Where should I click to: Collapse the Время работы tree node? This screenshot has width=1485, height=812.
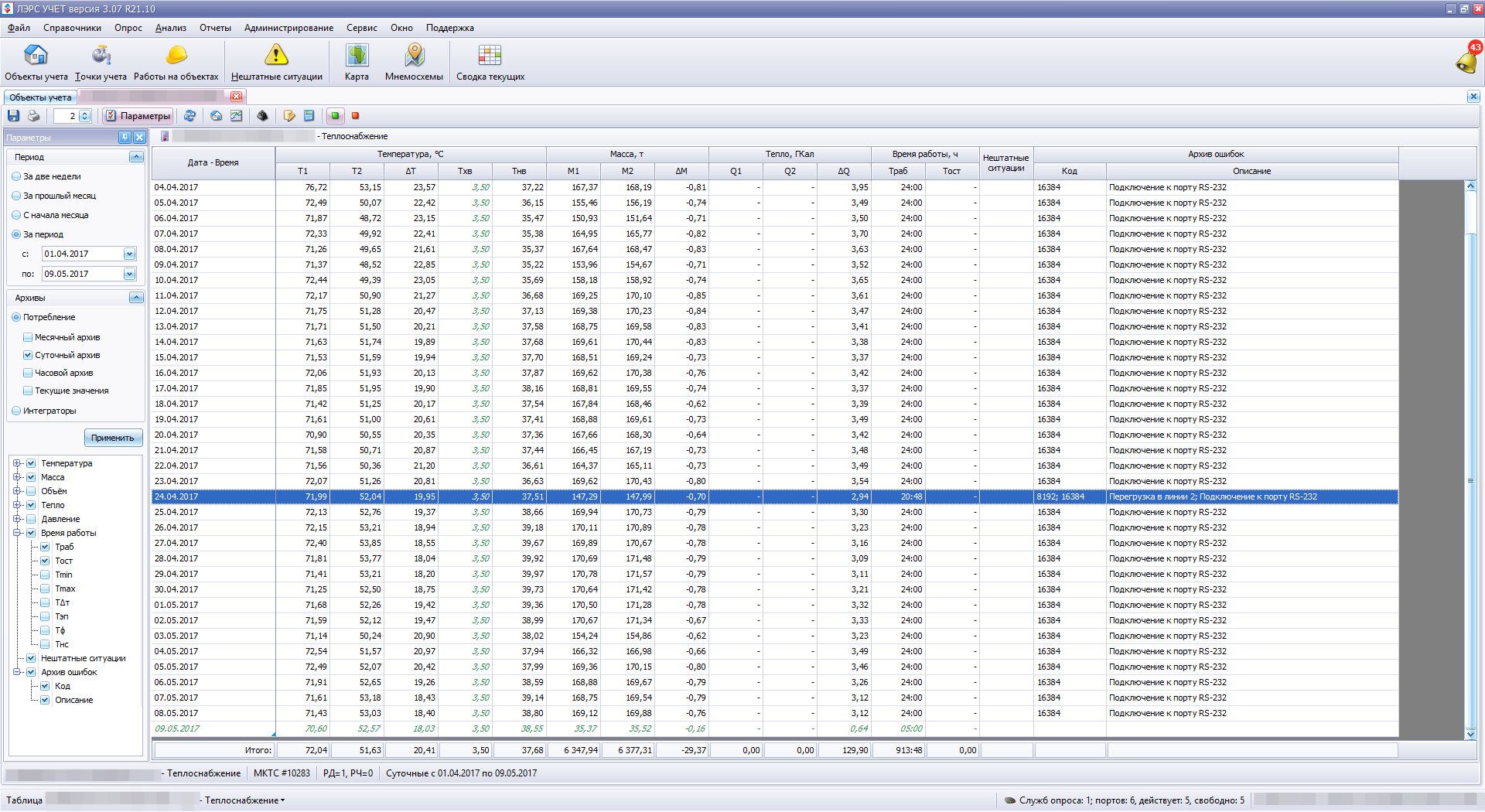point(16,533)
